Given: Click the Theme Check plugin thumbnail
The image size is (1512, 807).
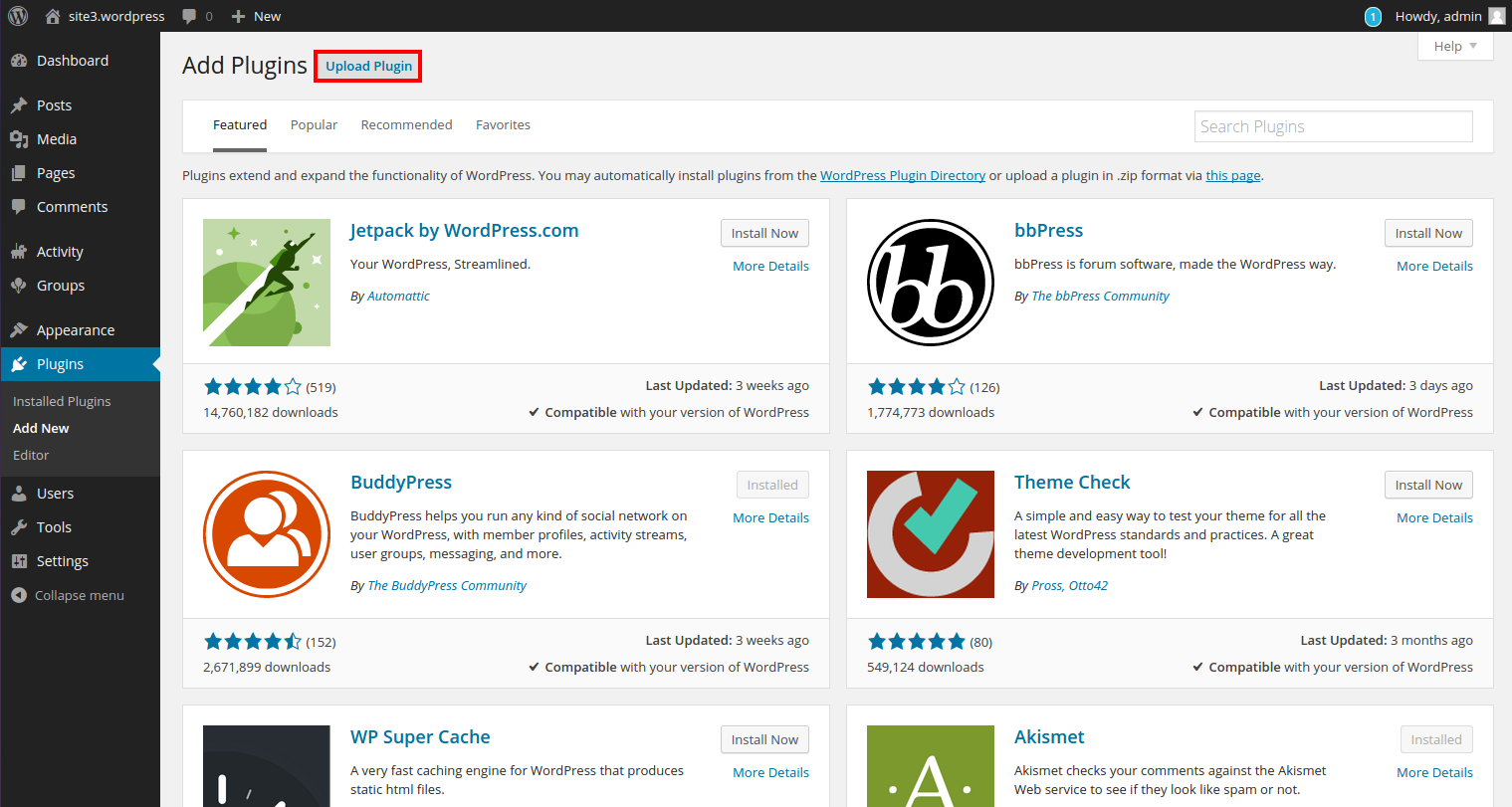Looking at the screenshot, I should [x=931, y=534].
